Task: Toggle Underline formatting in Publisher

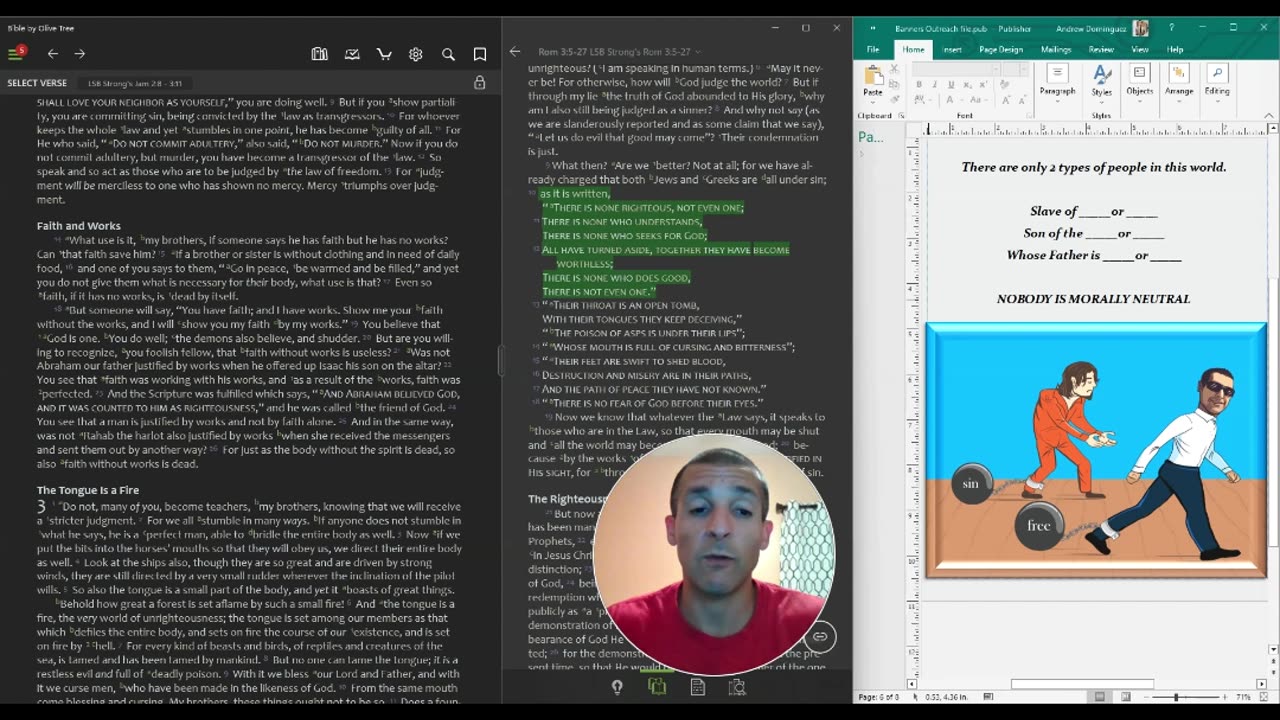Action: 951,85
